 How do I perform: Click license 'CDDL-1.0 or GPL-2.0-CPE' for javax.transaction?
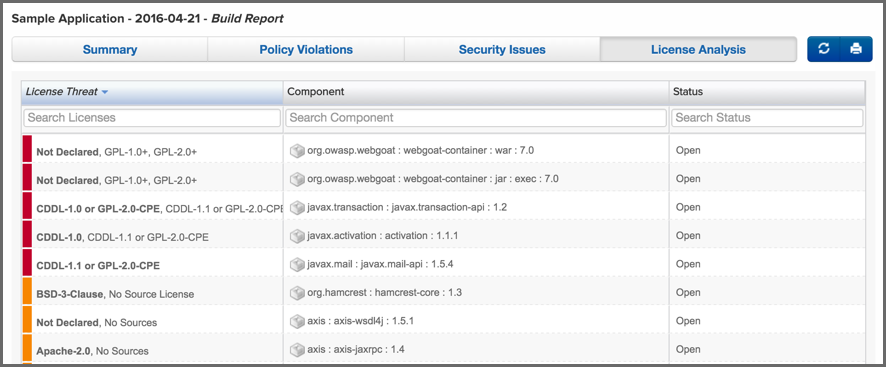click(x=98, y=209)
